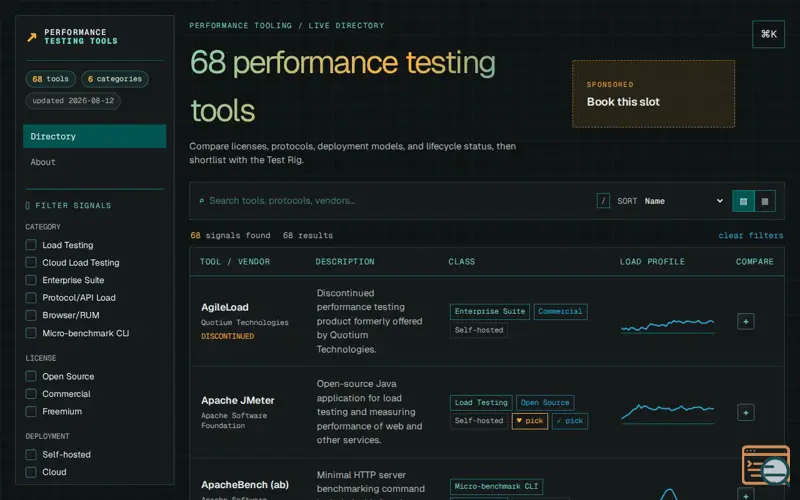The image size is (800, 500).
Task: Select the Directory nav item
Action: point(94,136)
